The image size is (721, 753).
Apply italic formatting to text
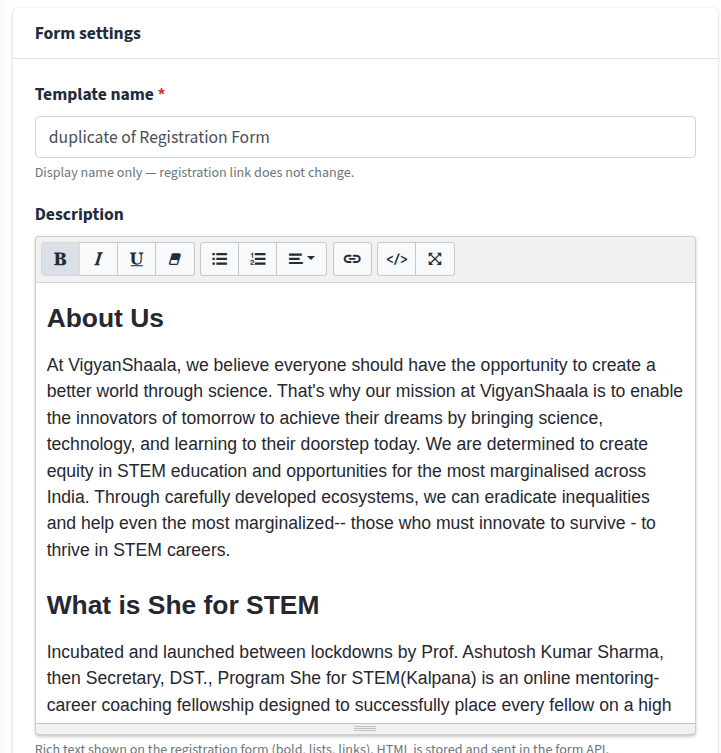pos(98,259)
